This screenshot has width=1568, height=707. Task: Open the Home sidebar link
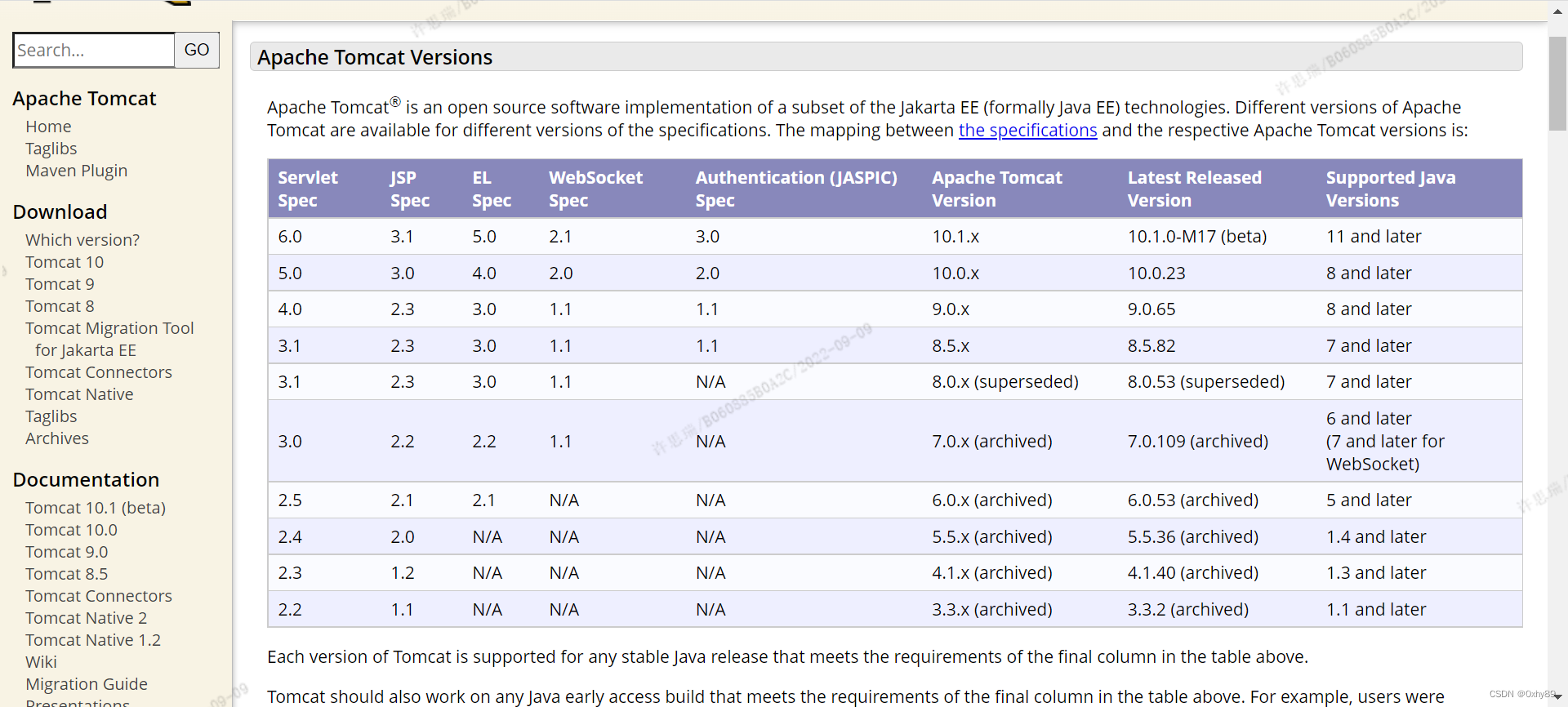coord(48,127)
